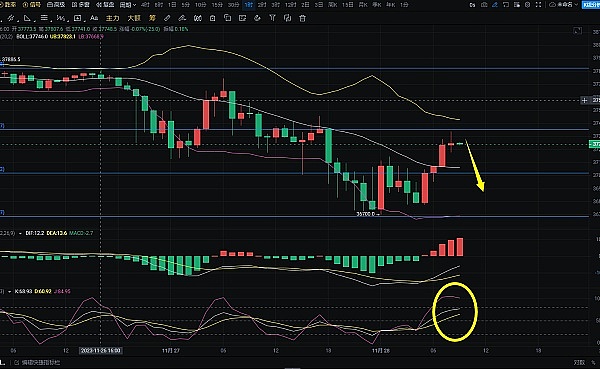Image resolution: width=600 pixels, height=369 pixels.
Task: Toggle the lock drawings icon
Action: (x=213, y=18)
